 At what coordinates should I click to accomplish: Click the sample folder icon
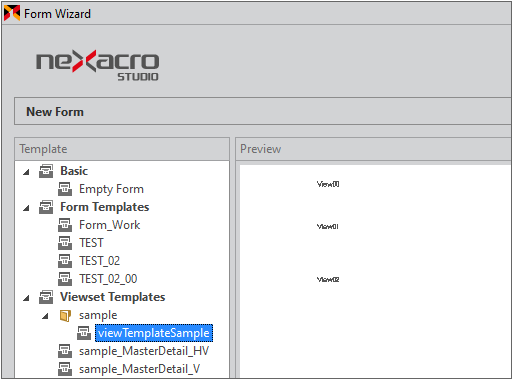pos(65,315)
